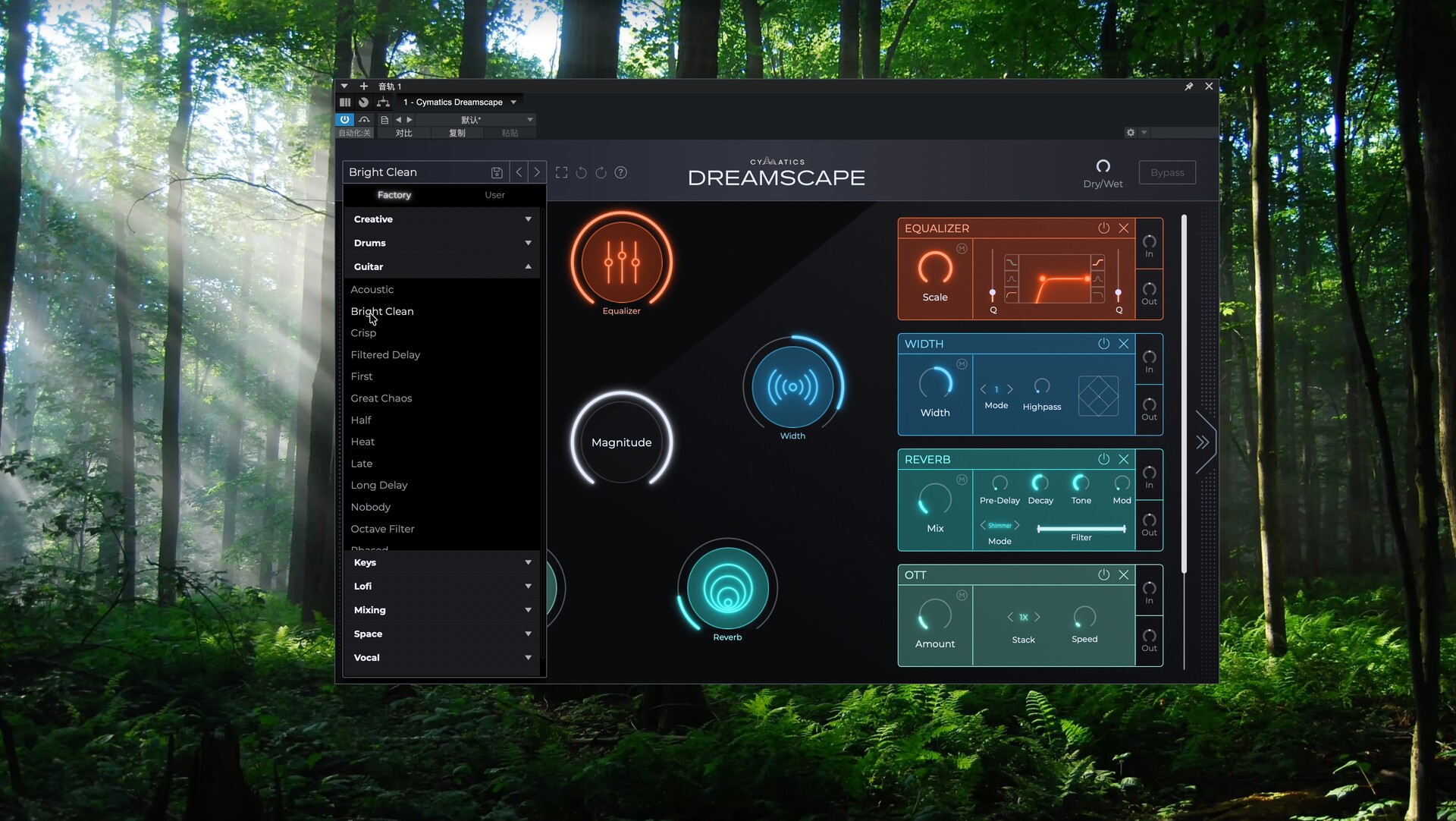Viewport: 1456px width, 821px height.
Task: Select the 'Filtered Delay' preset from the list
Action: [385, 354]
